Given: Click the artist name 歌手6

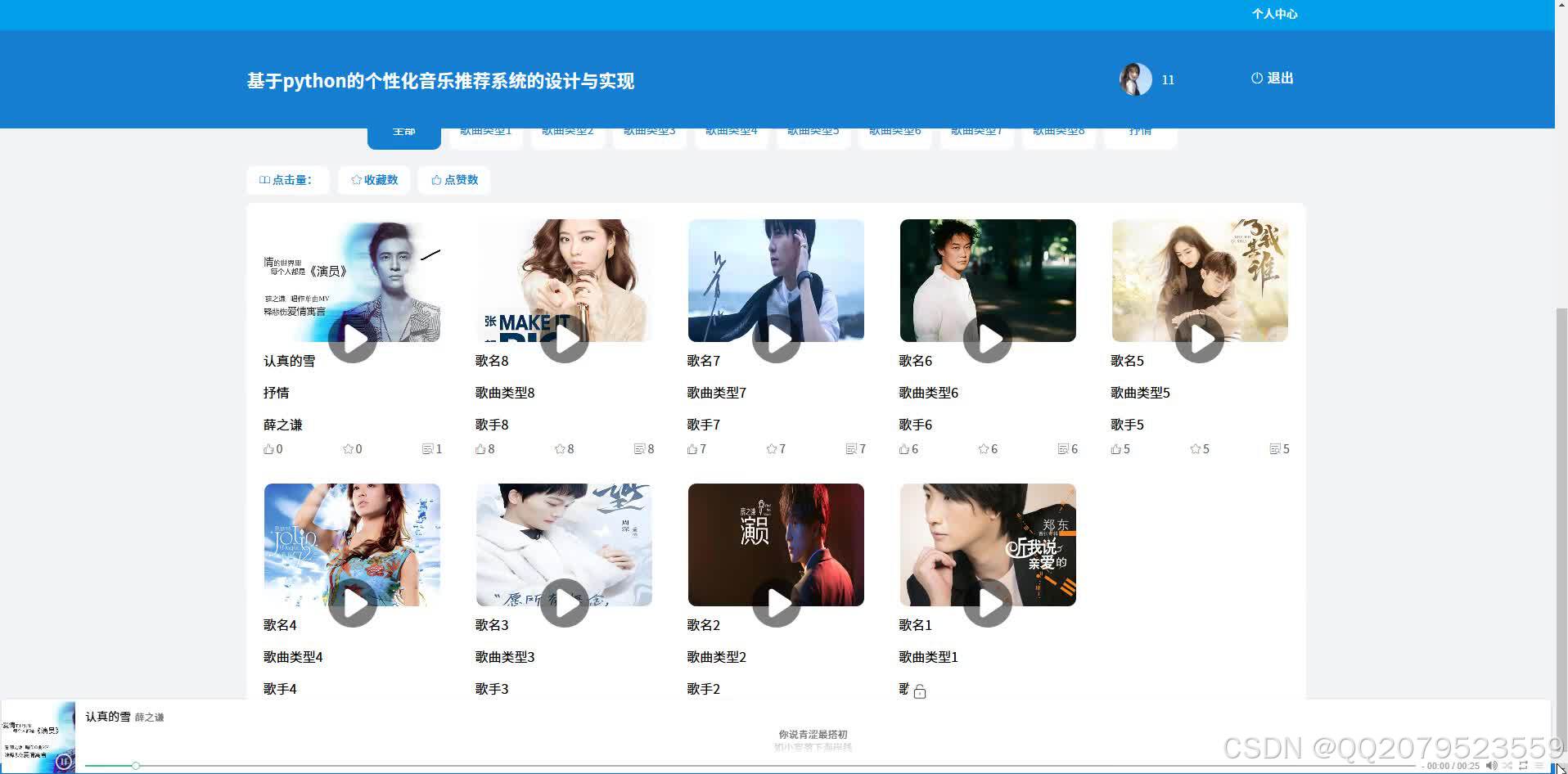Looking at the screenshot, I should click(916, 425).
